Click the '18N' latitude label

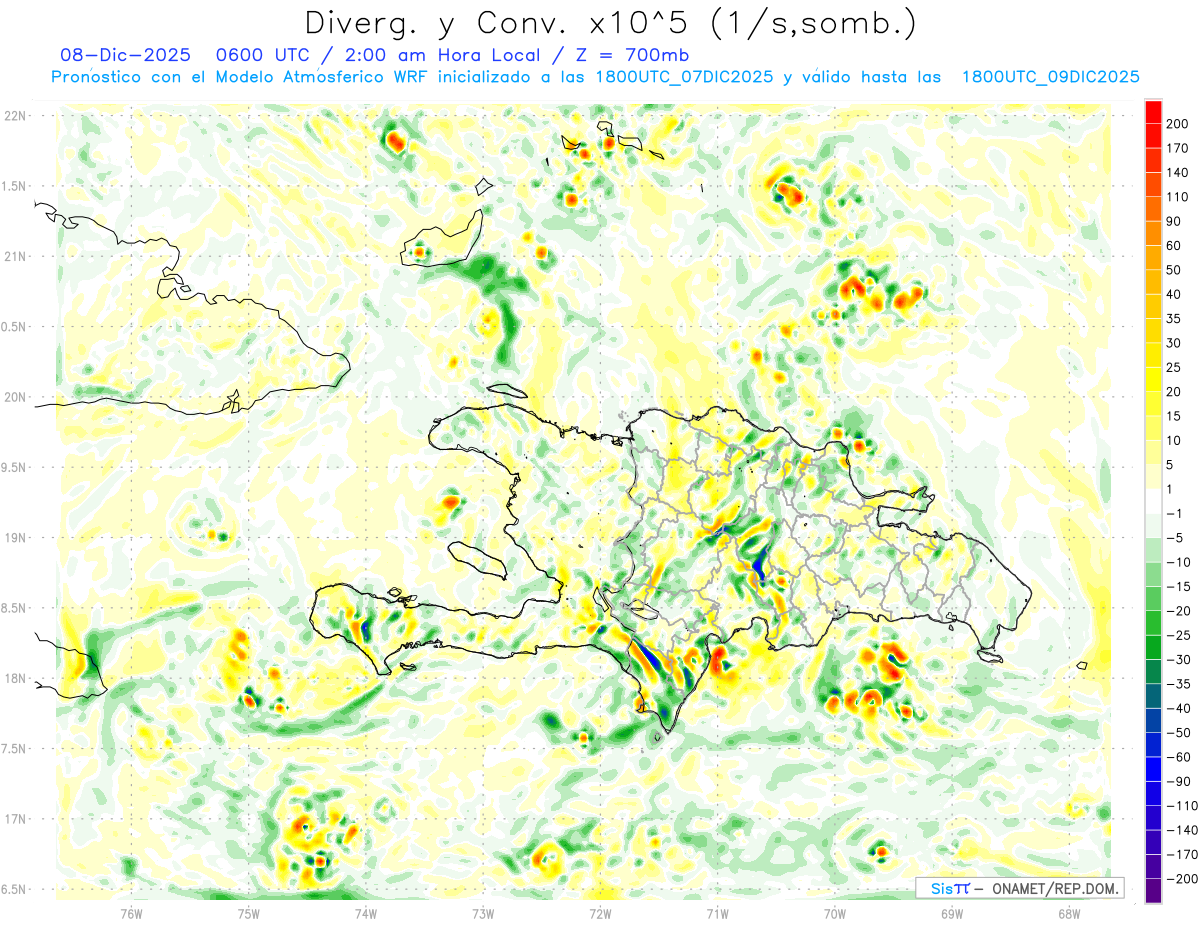[x=14, y=678]
